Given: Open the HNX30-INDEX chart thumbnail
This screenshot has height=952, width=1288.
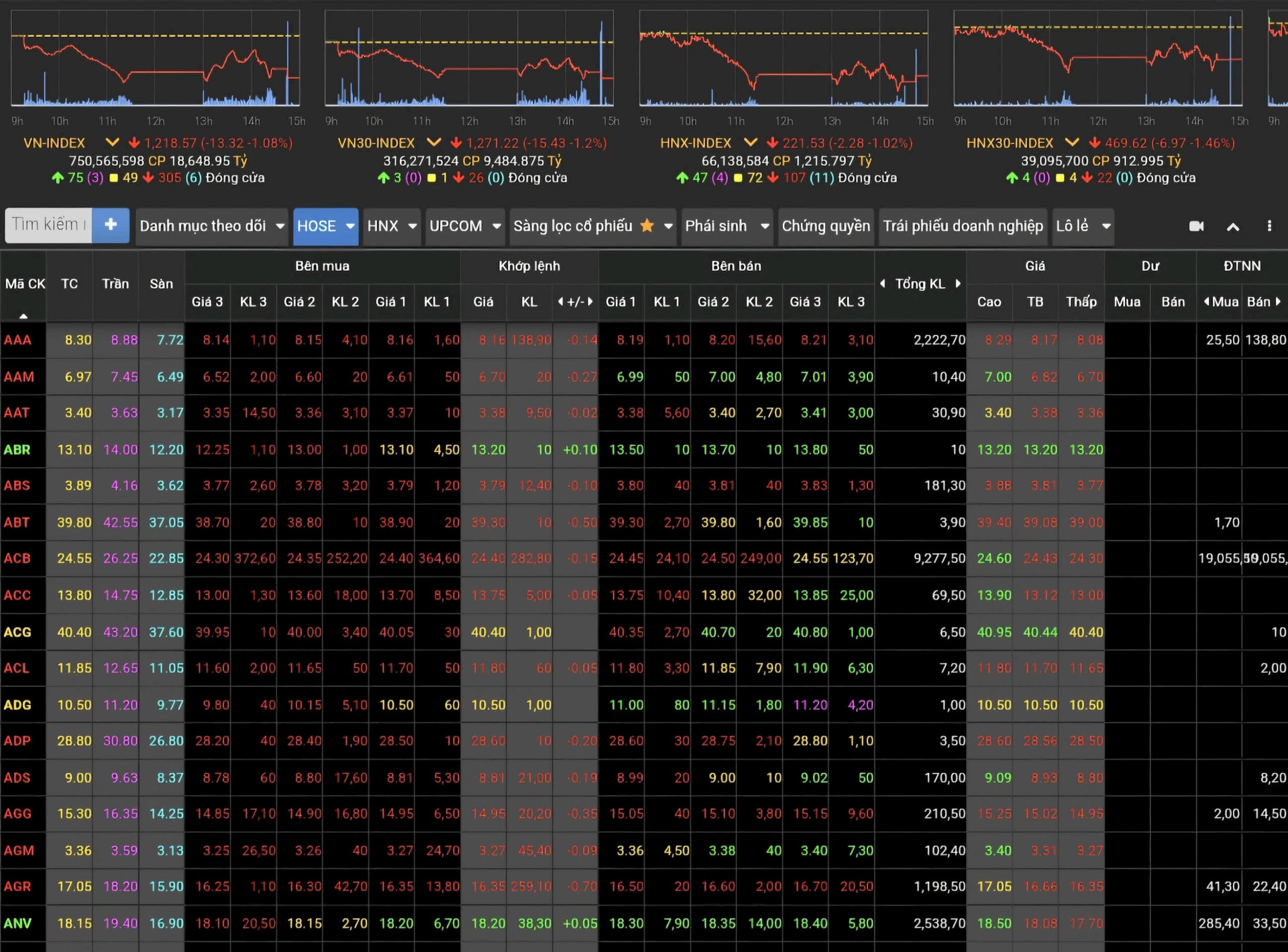Looking at the screenshot, I should (x=1098, y=58).
